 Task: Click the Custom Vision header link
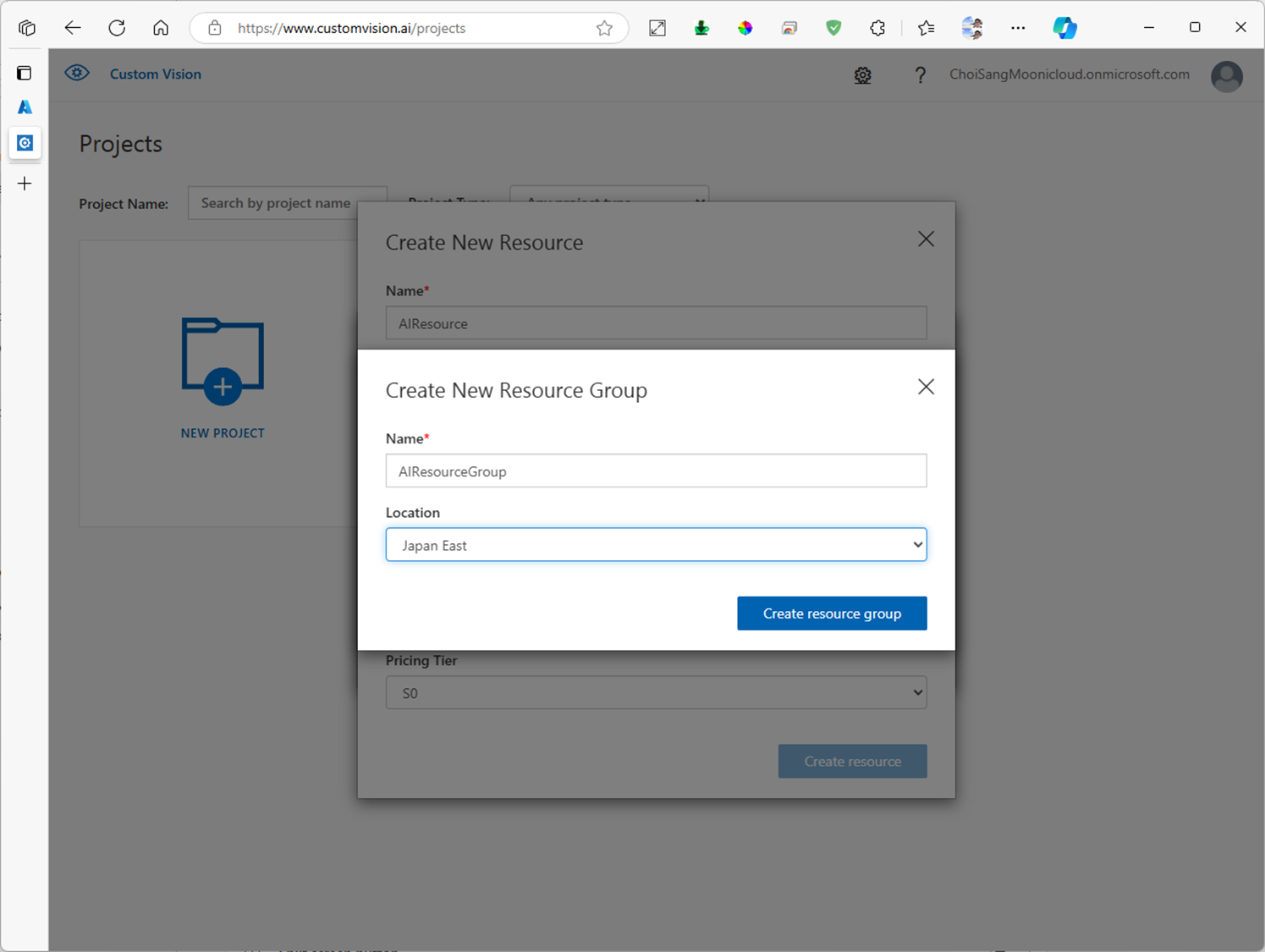coord(156,74)
